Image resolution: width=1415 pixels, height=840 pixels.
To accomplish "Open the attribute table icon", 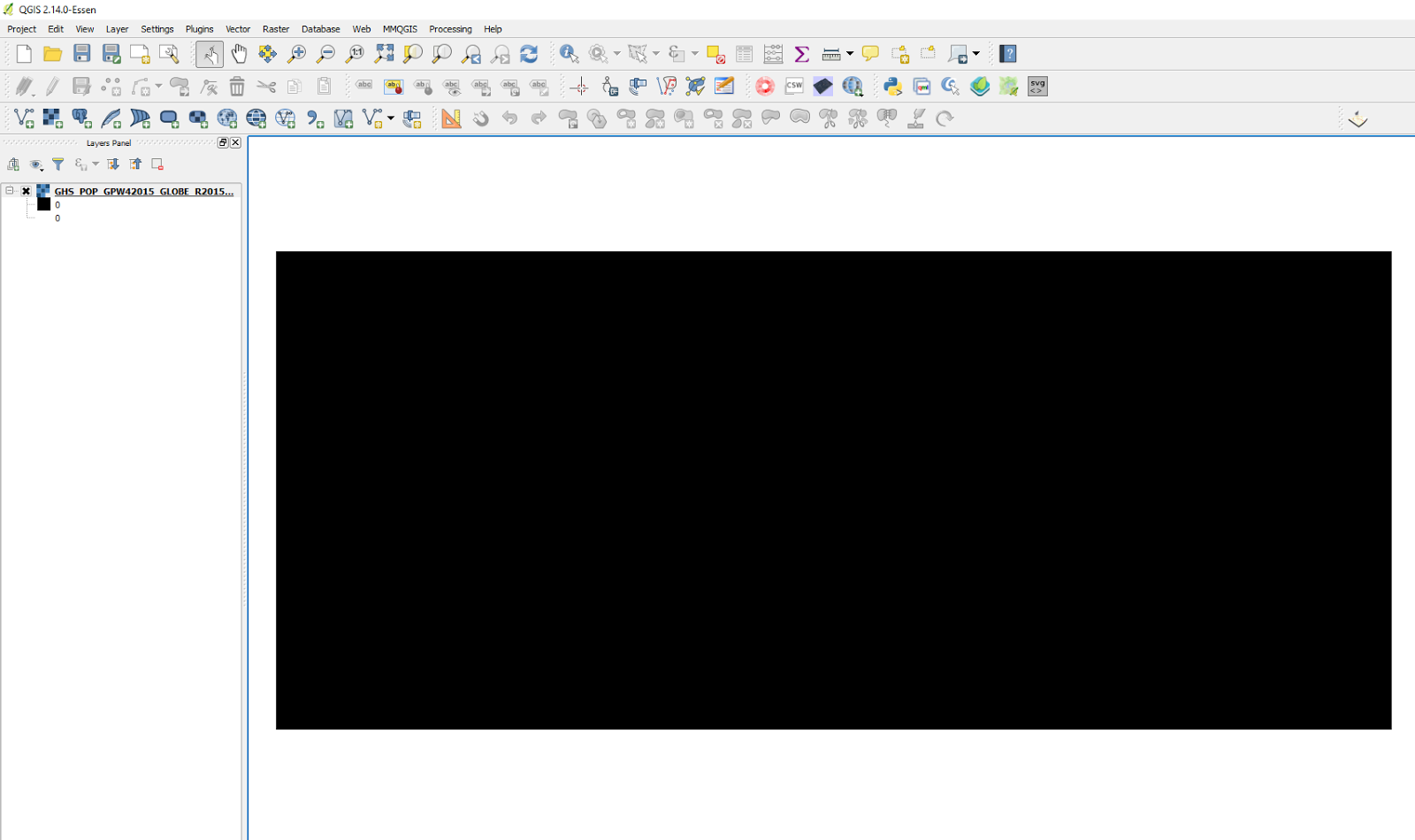I will pos(745,54).
